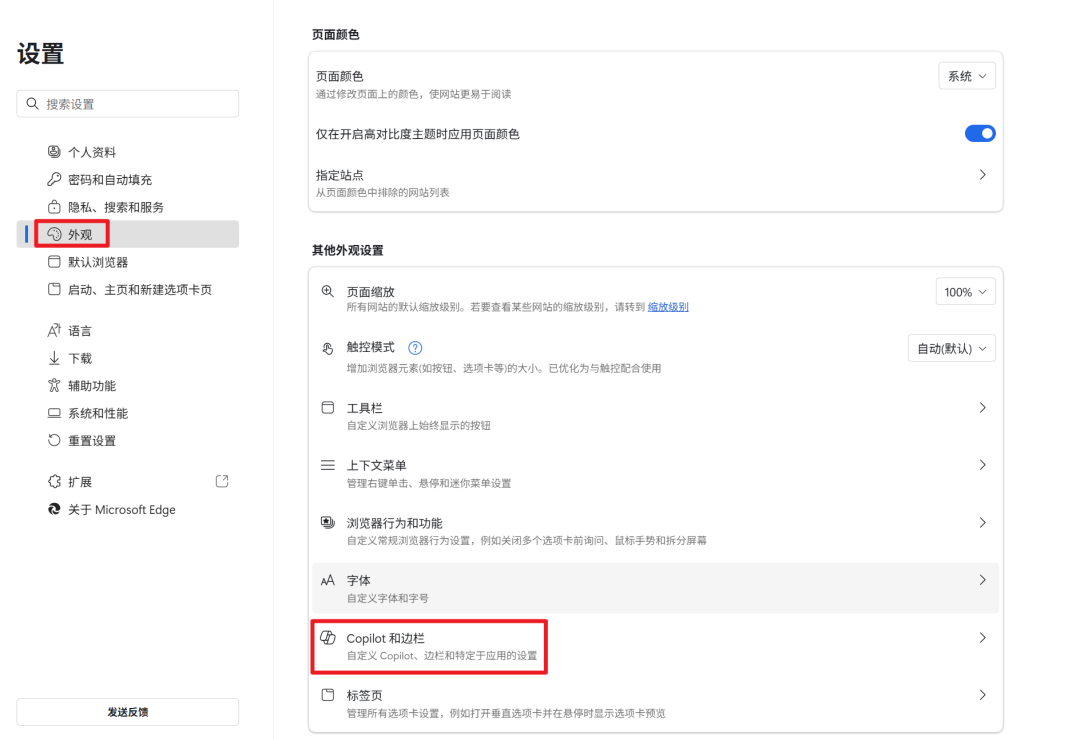Screen dimensions: 1080x740
Task: Select the 扩展 puzzle piece icon
Action: tap(54, 481)
